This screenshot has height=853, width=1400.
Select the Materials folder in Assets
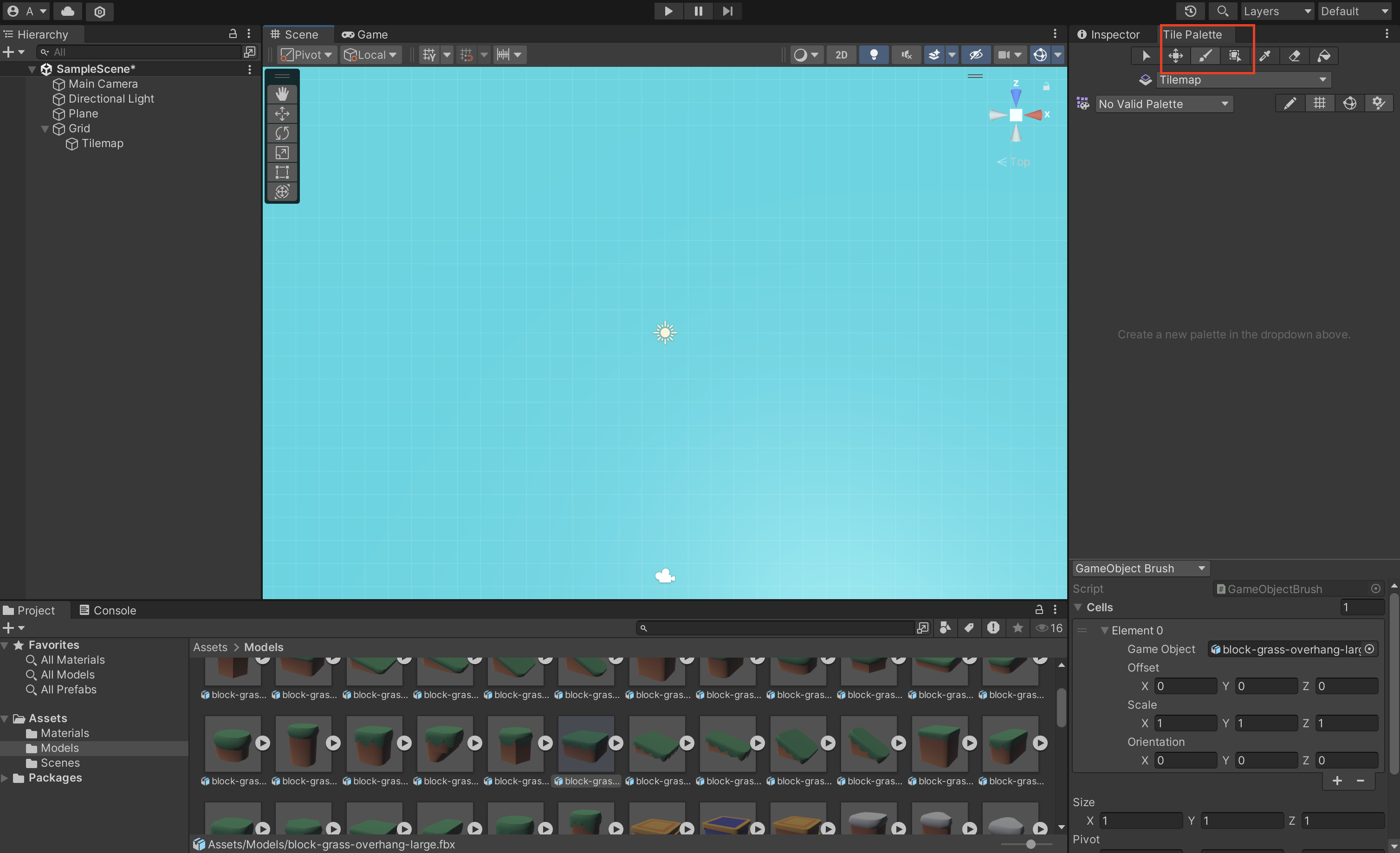(64, 733)
